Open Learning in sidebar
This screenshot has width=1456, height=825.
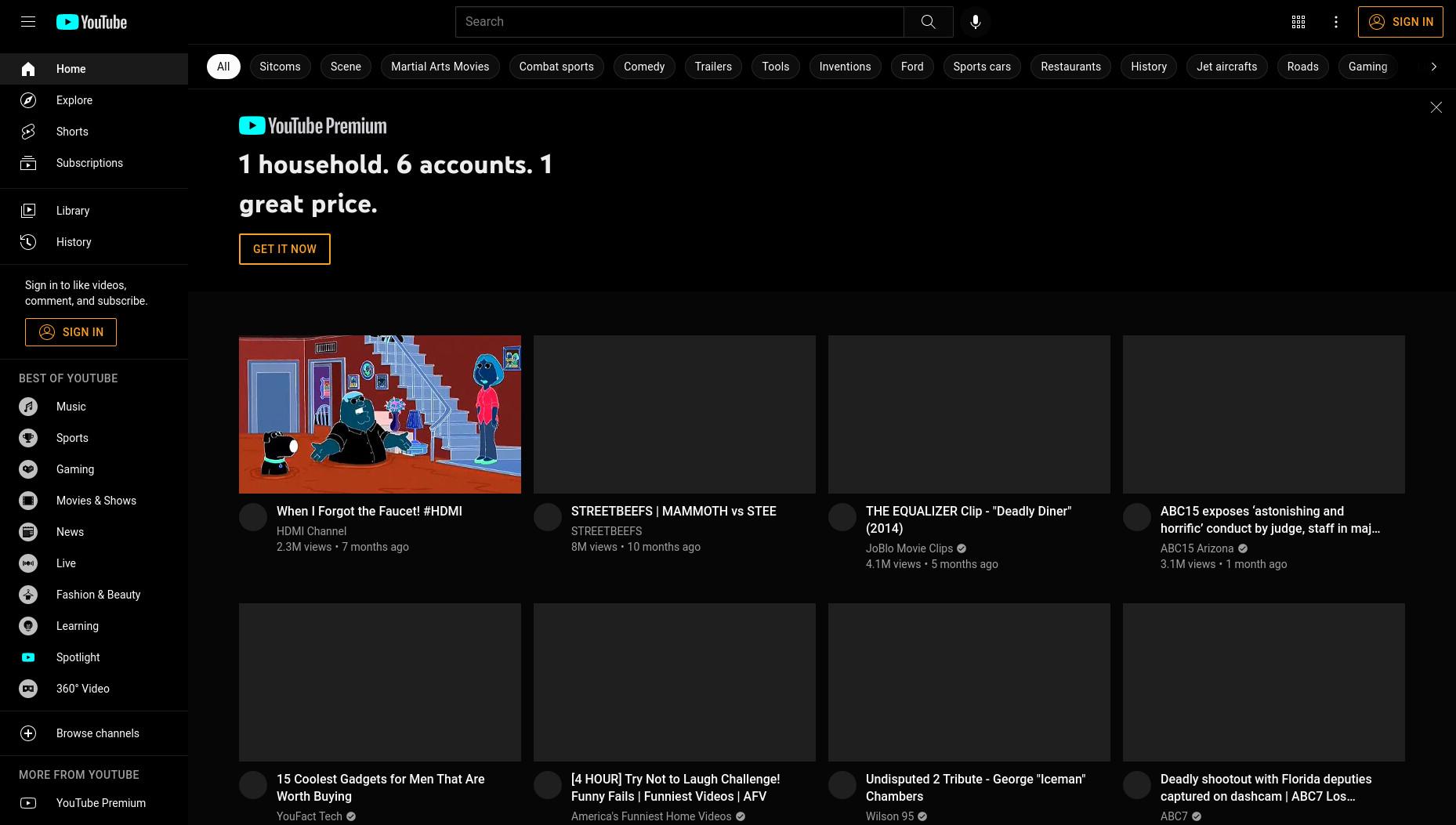94,626
